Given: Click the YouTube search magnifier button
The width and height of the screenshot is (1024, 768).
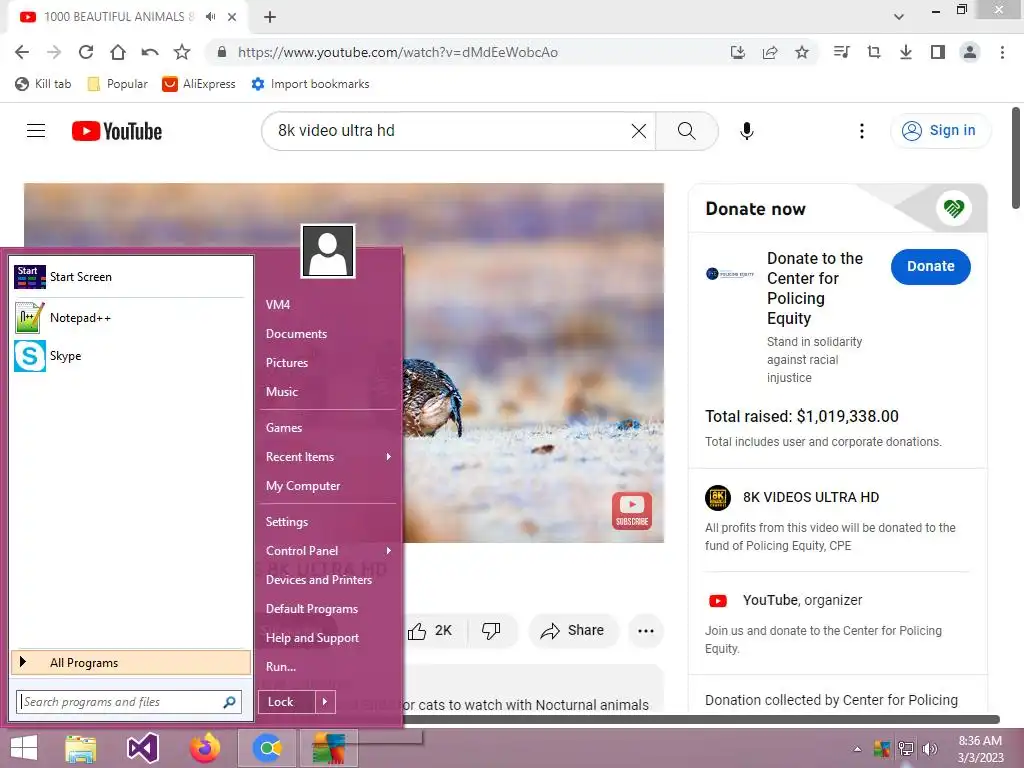Looking at the screenshot, I should [x=686, y=131].
